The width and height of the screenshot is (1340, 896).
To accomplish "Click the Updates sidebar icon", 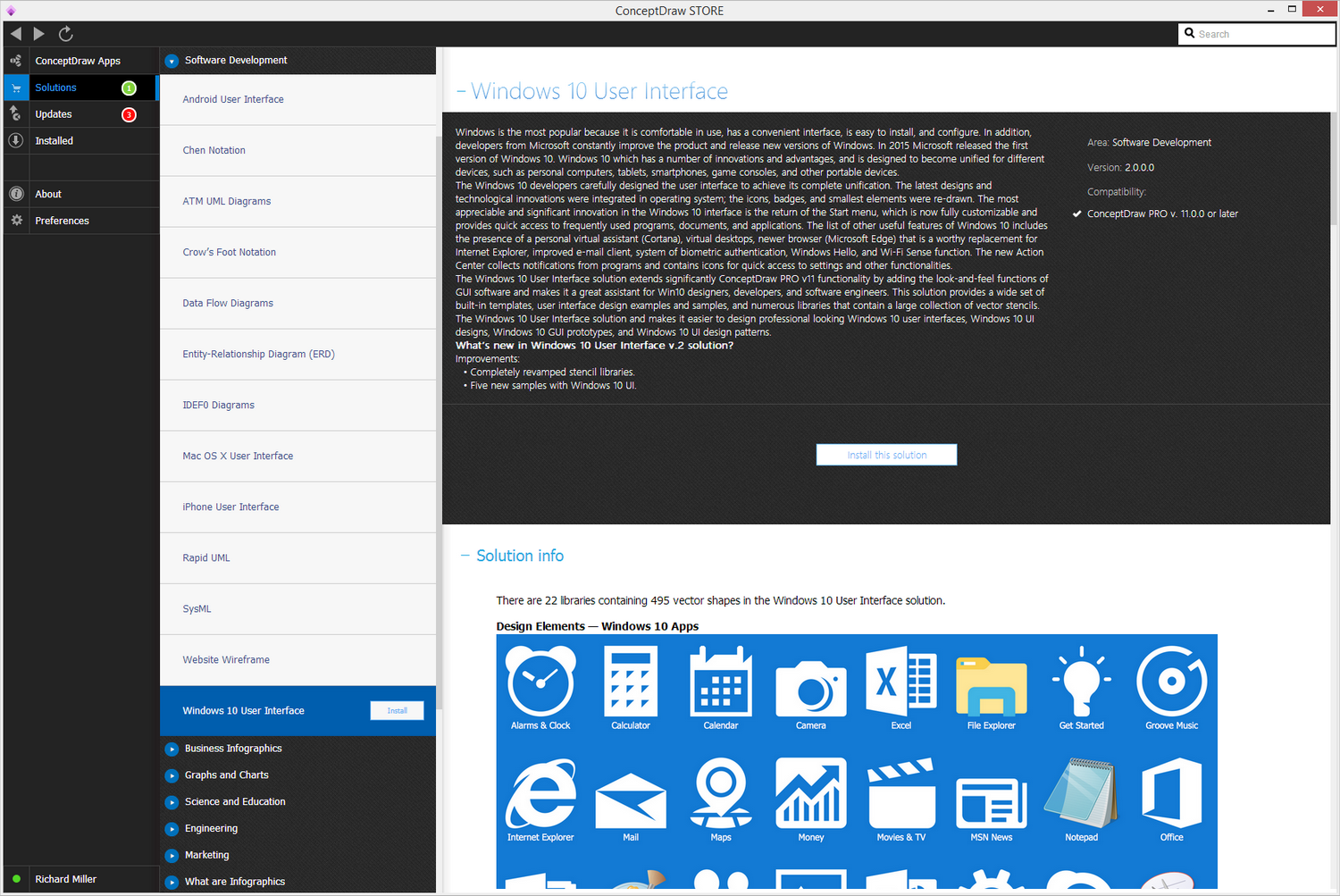I will coord(16,113).
